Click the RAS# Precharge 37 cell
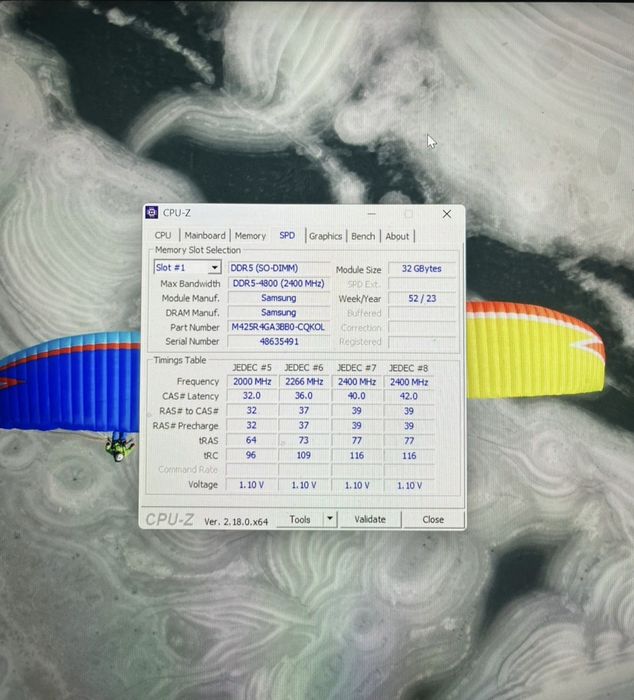This screenshot has width=634, height=700. coord(304,425)
